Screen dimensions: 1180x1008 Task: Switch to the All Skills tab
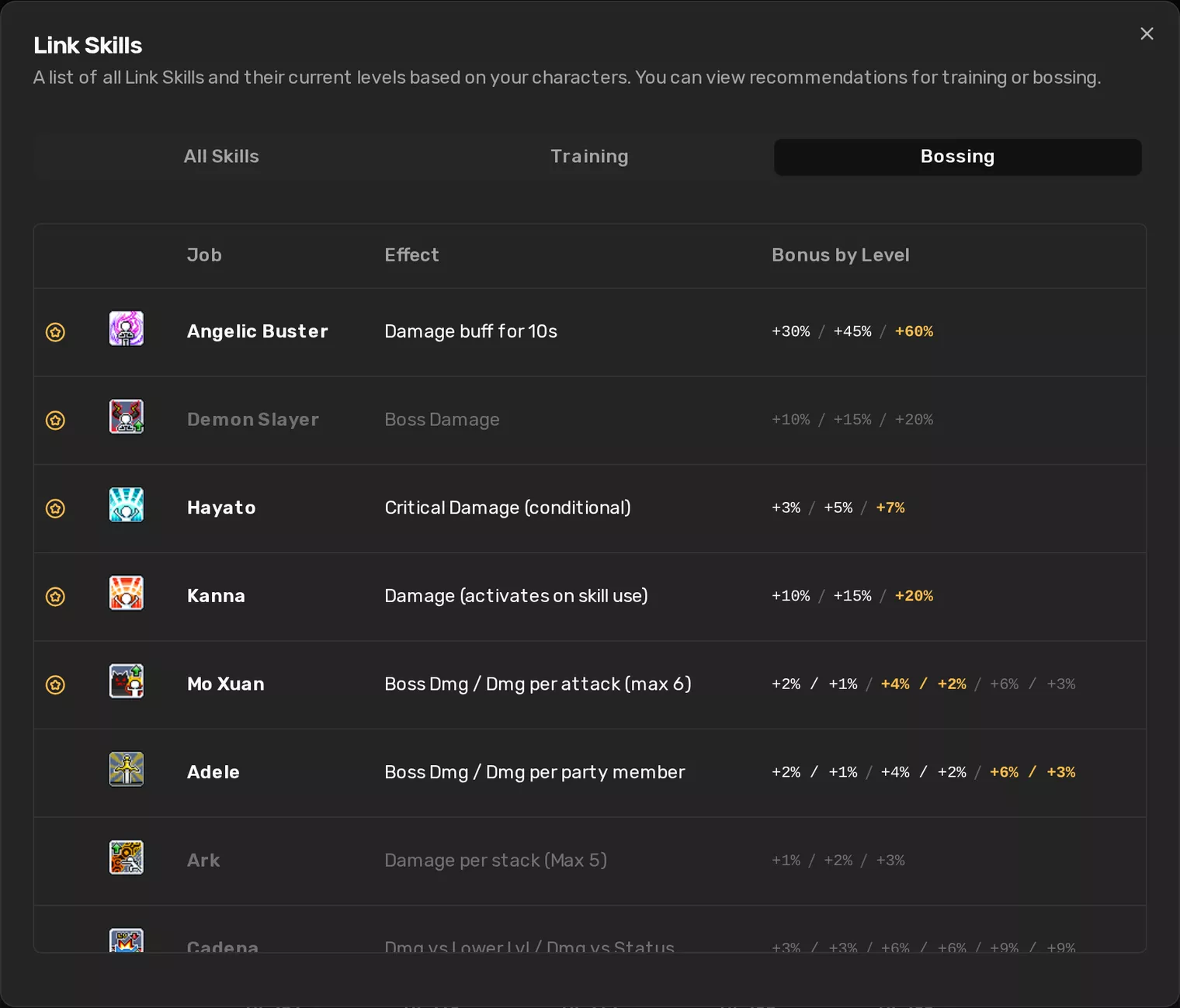point(221,157)
